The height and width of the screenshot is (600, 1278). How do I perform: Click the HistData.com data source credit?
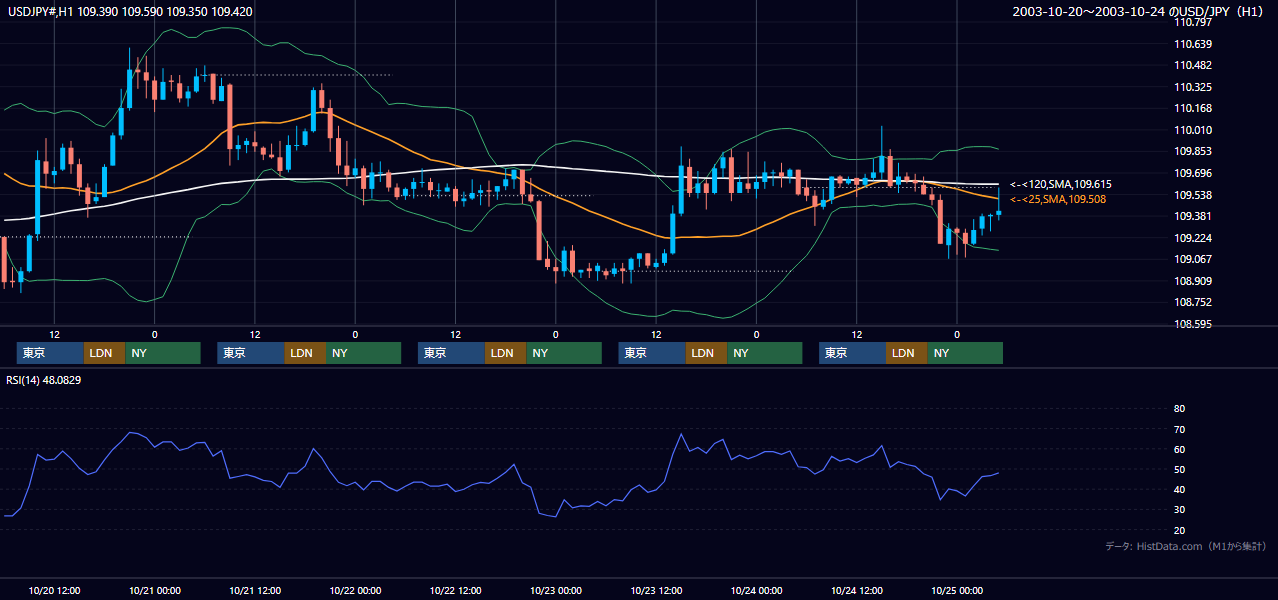pyautogui.click(x=1186, y=546)
